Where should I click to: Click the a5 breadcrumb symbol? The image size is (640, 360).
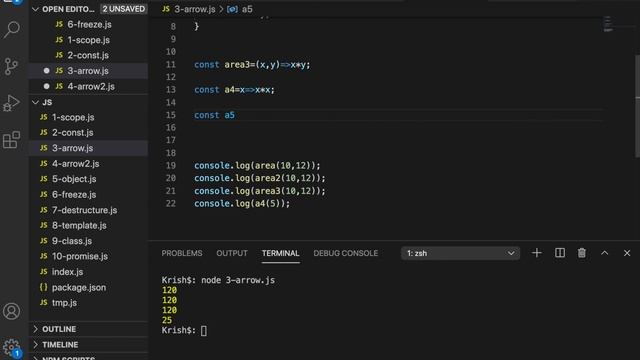[247, 9]
